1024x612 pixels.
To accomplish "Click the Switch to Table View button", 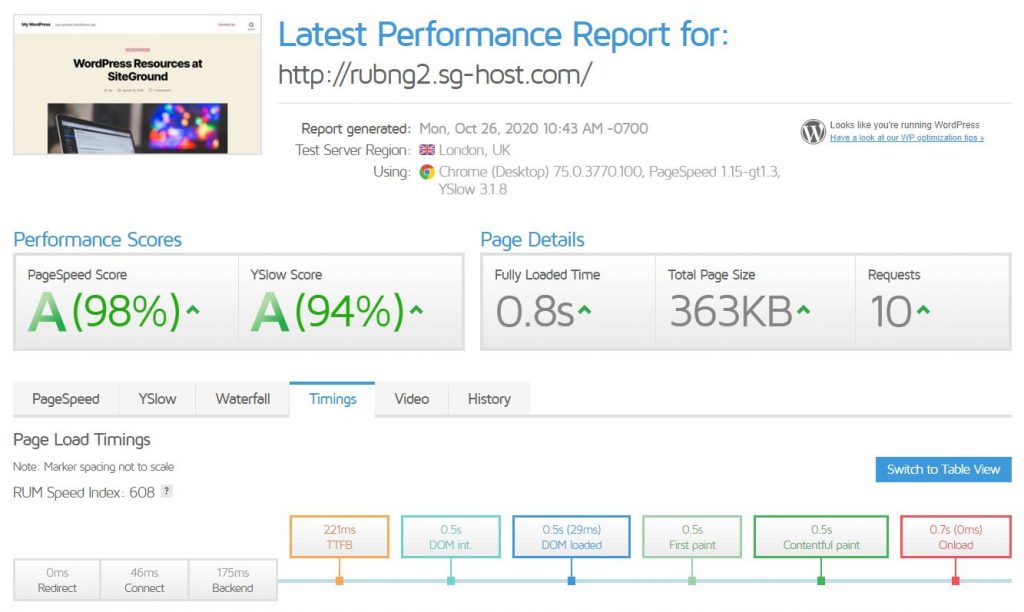I will point(942,469).
